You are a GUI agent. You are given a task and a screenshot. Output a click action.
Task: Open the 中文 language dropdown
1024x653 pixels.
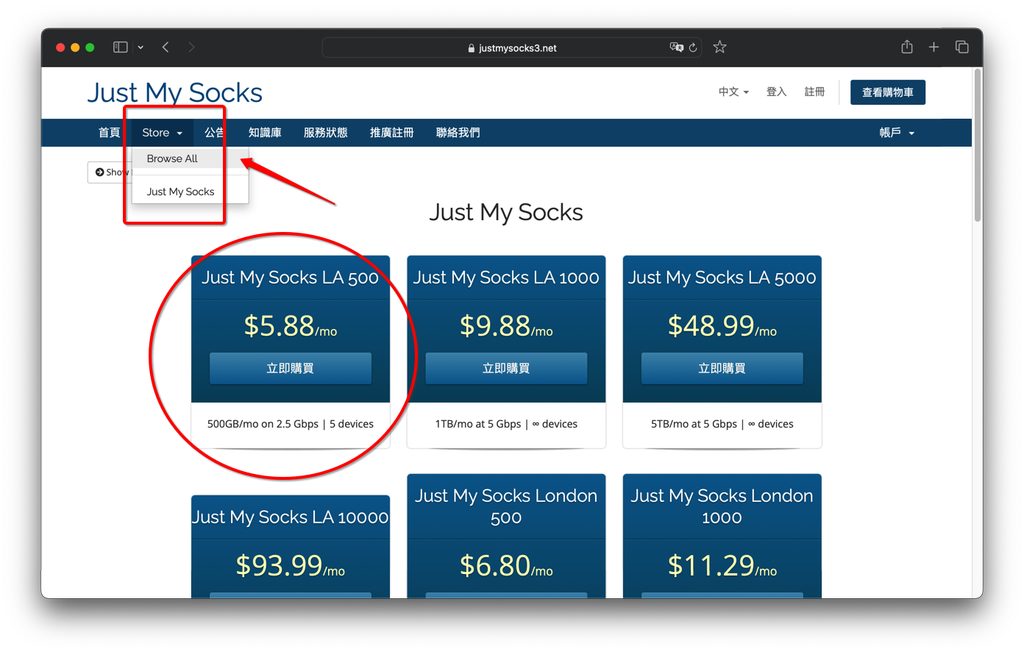point(733,92)
